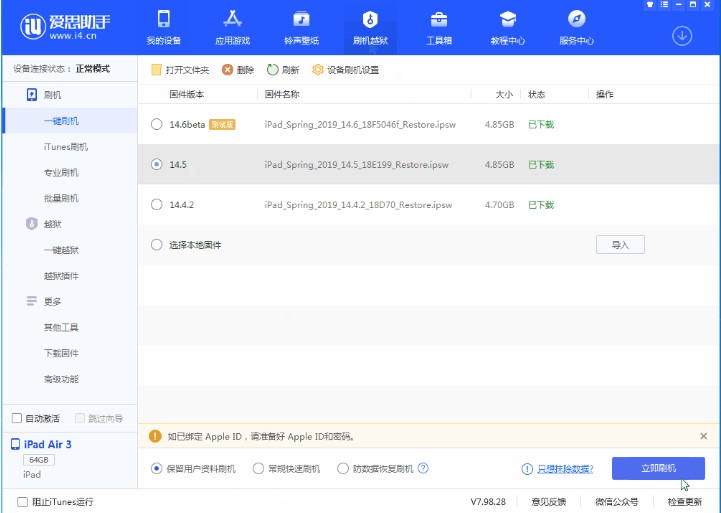The height and width of the screenshot is (513, 721).
Task: Click the help icon beside 防数据恢复刷机
Action: click(x=423, y=468)
